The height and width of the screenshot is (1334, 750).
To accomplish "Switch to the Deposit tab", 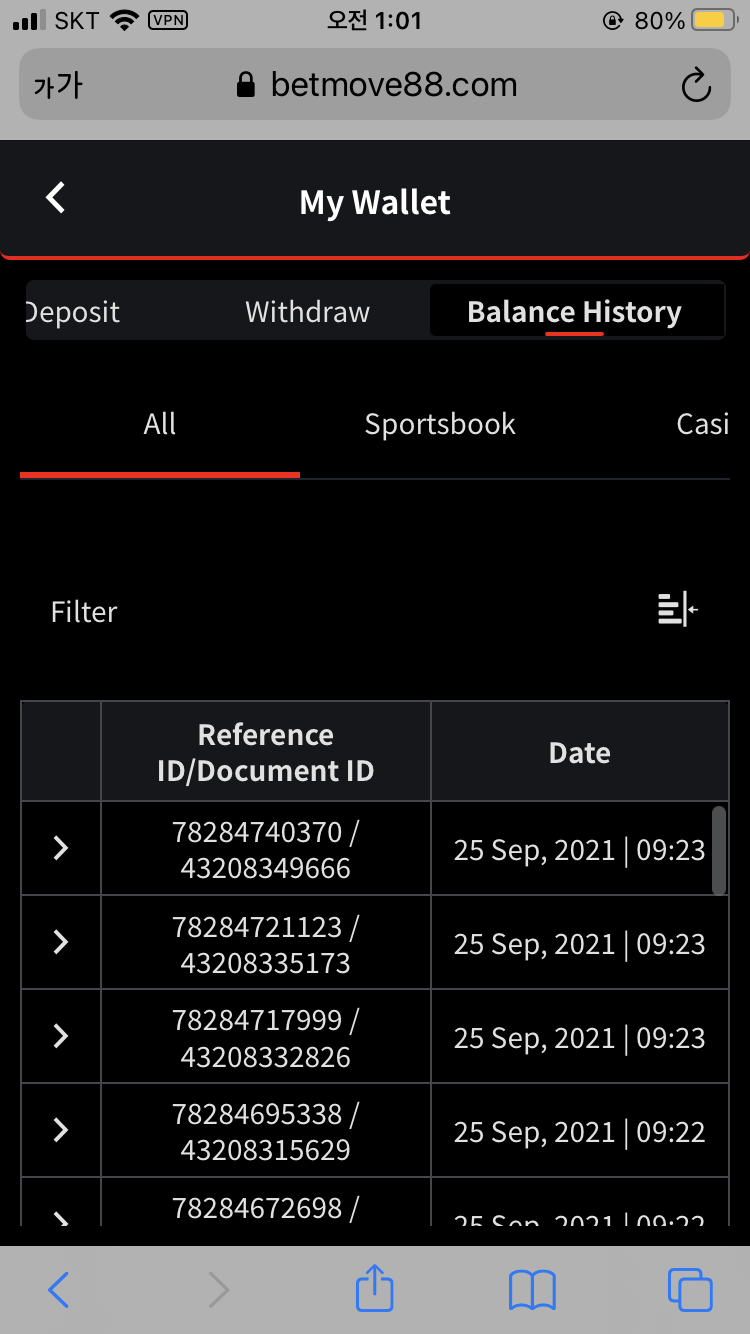I will (x=72, y=312).
